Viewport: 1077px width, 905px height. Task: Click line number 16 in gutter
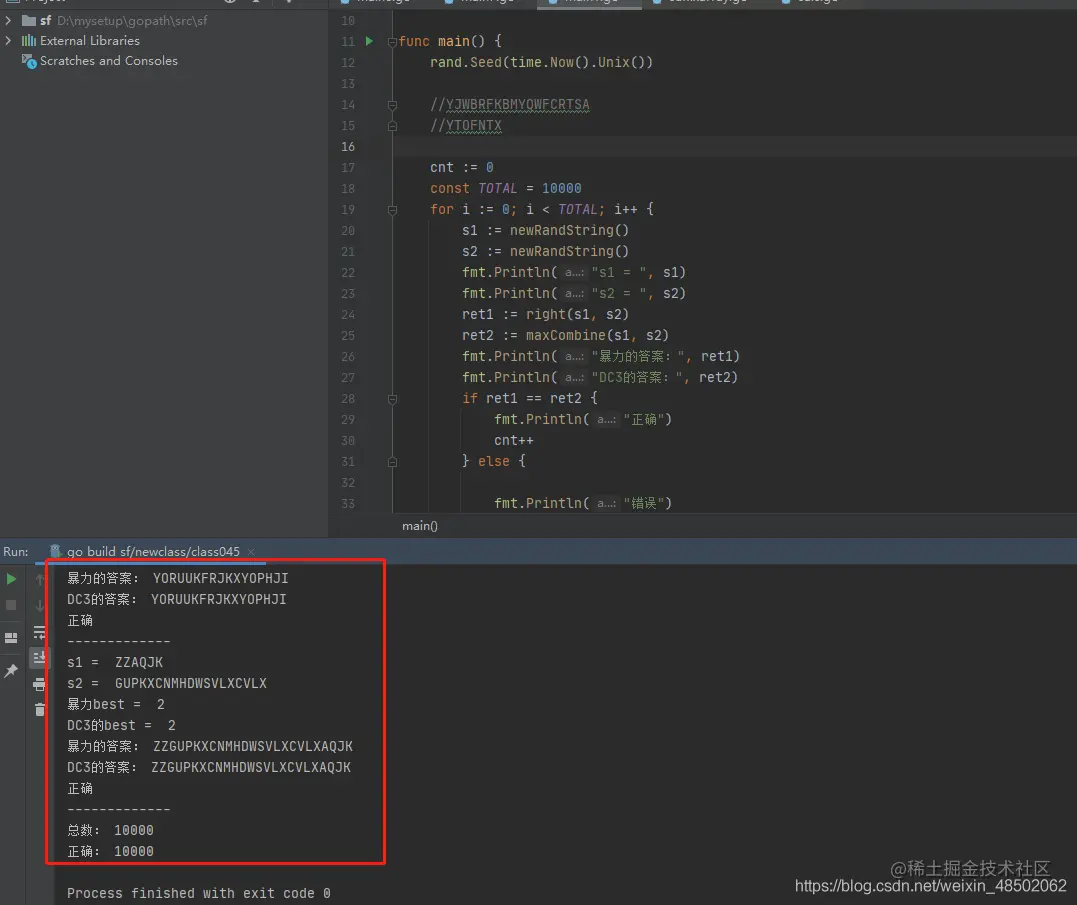point(348,147)
